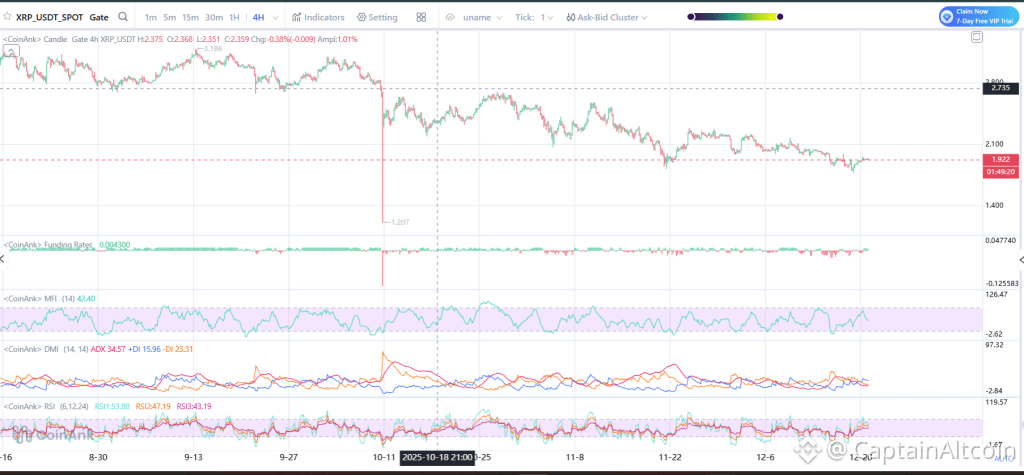Click right handle of color gradient slider
Viewport: 1024px width, 475px height.
coord(780,17)
